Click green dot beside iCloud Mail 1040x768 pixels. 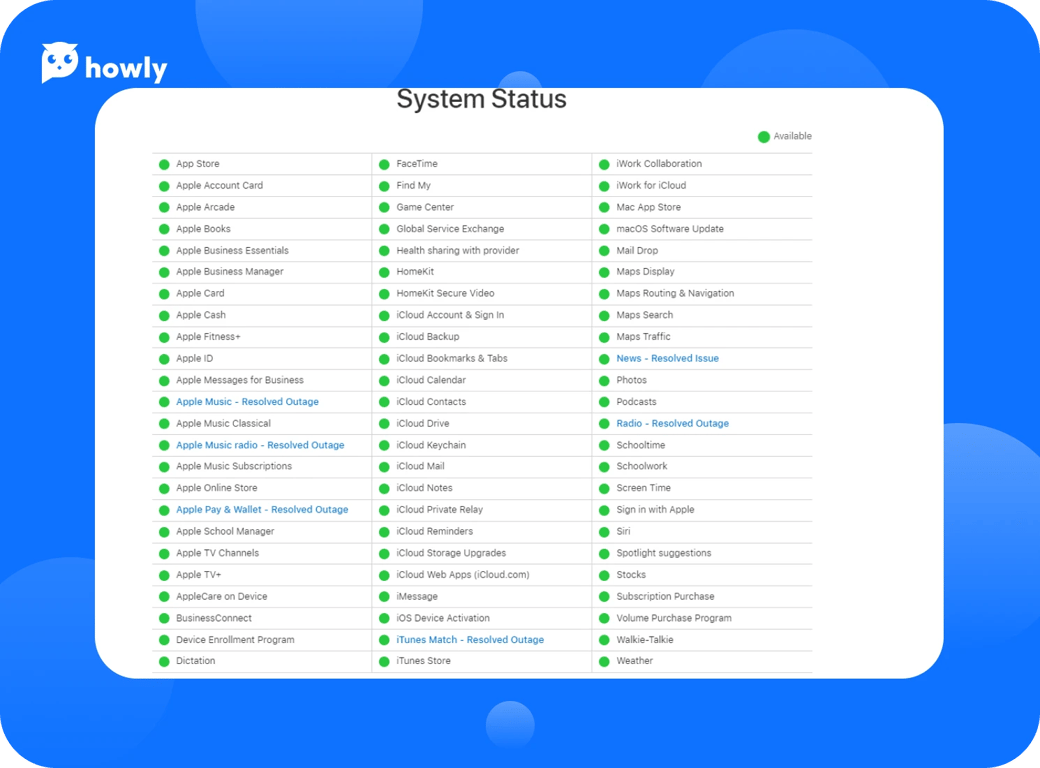click(384, 467)
